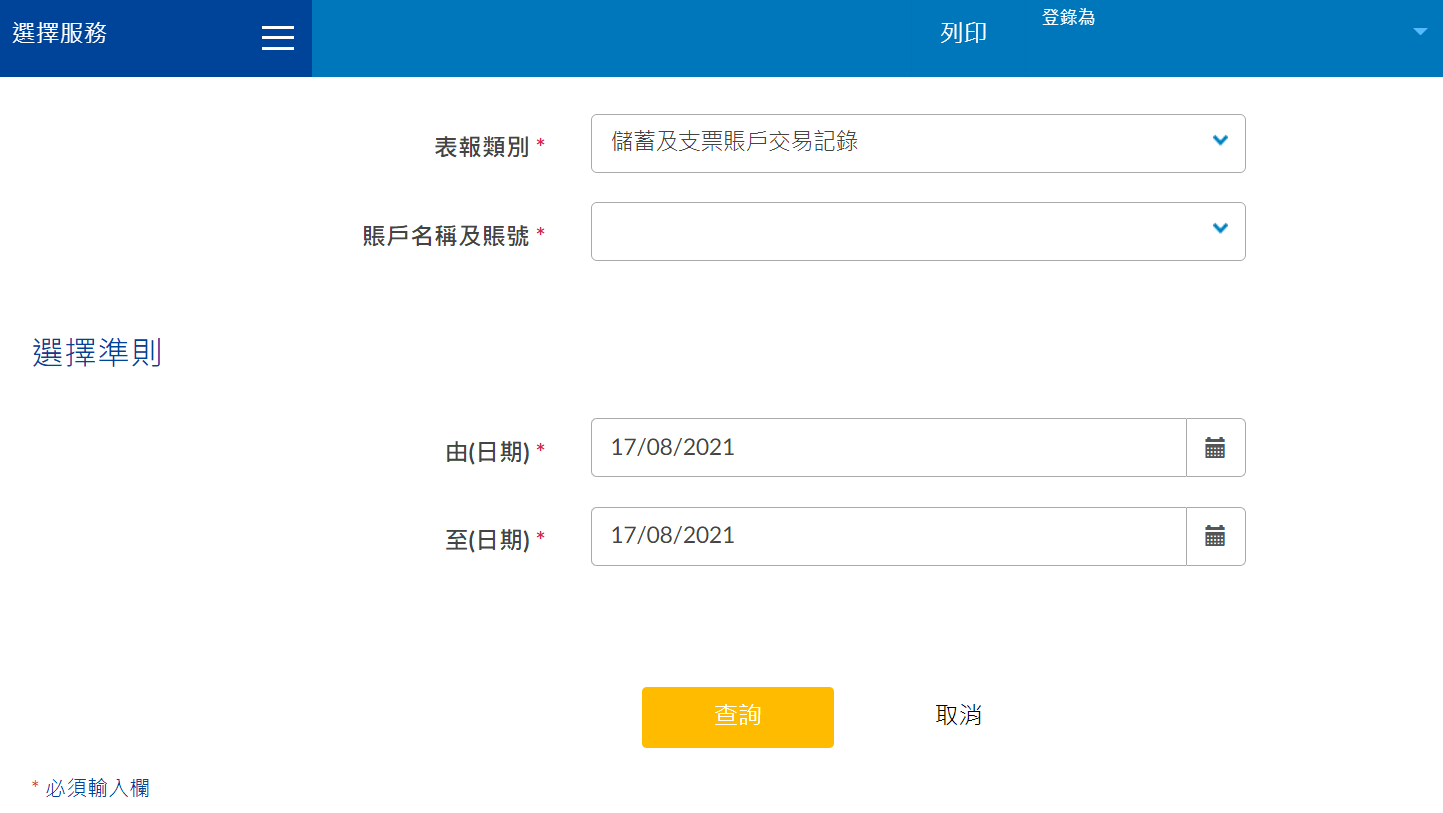Click the 取消 button
The height and width of the screenshot is (813, 1443).
tap(958, 715)
